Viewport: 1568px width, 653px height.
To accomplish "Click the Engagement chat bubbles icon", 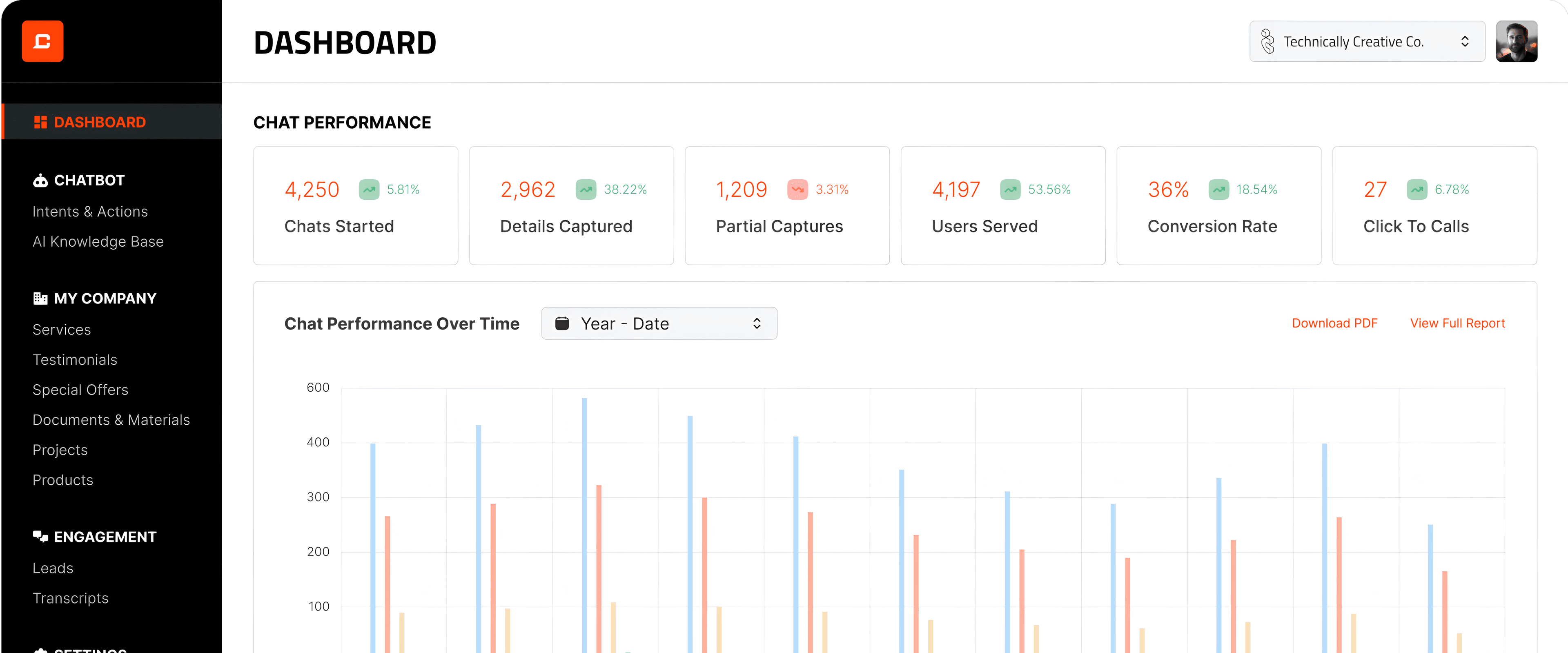I will click(x=40, y=536).
